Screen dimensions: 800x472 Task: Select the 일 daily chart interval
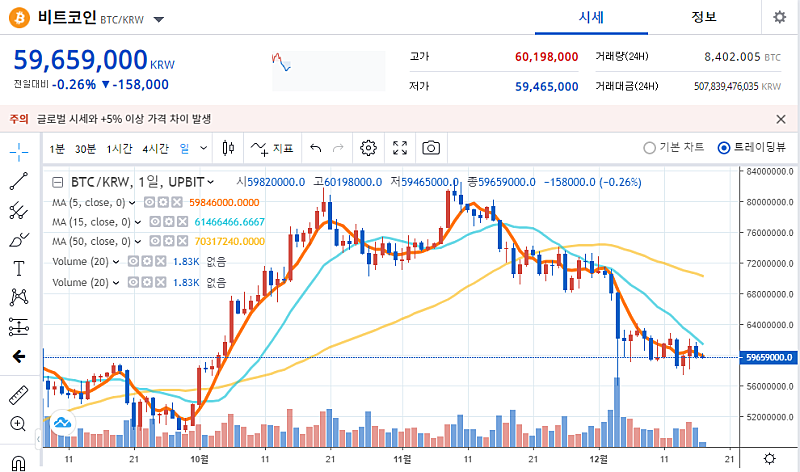point(184,148)
